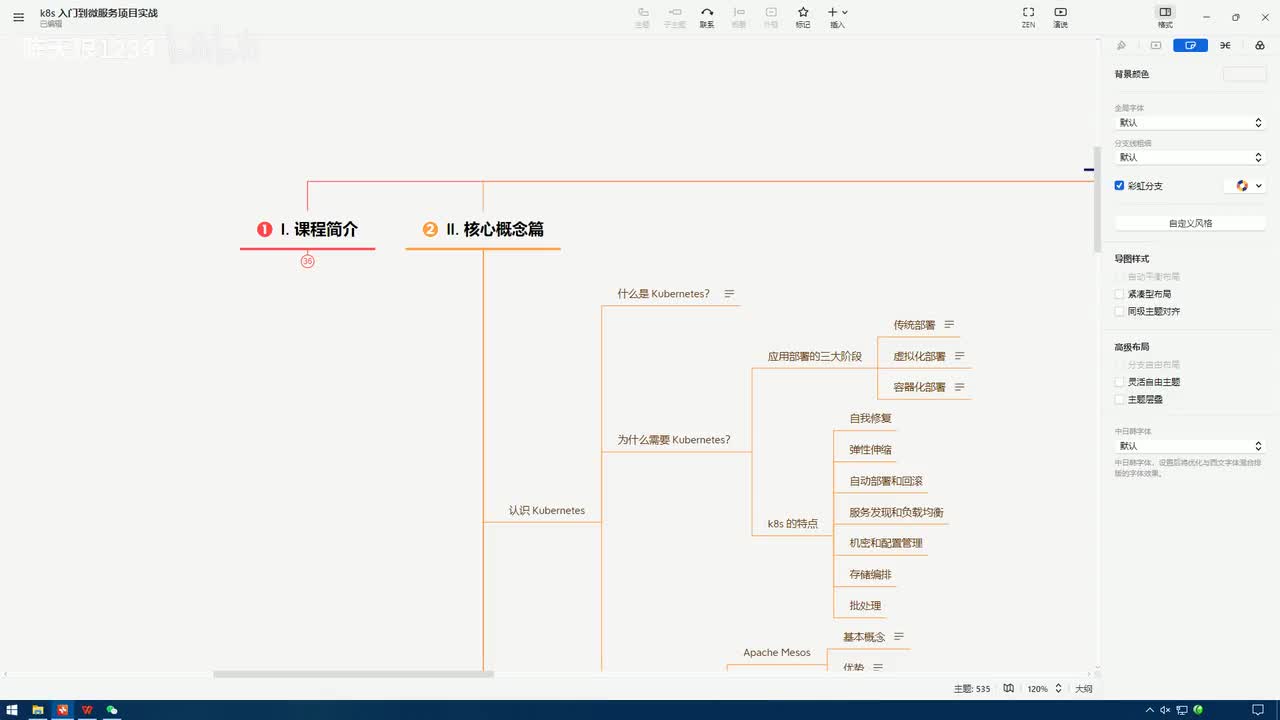Open the hamburger menu
Viewport: 1280px width, 720px height.
pyautogui.click(x=18, y=17)
